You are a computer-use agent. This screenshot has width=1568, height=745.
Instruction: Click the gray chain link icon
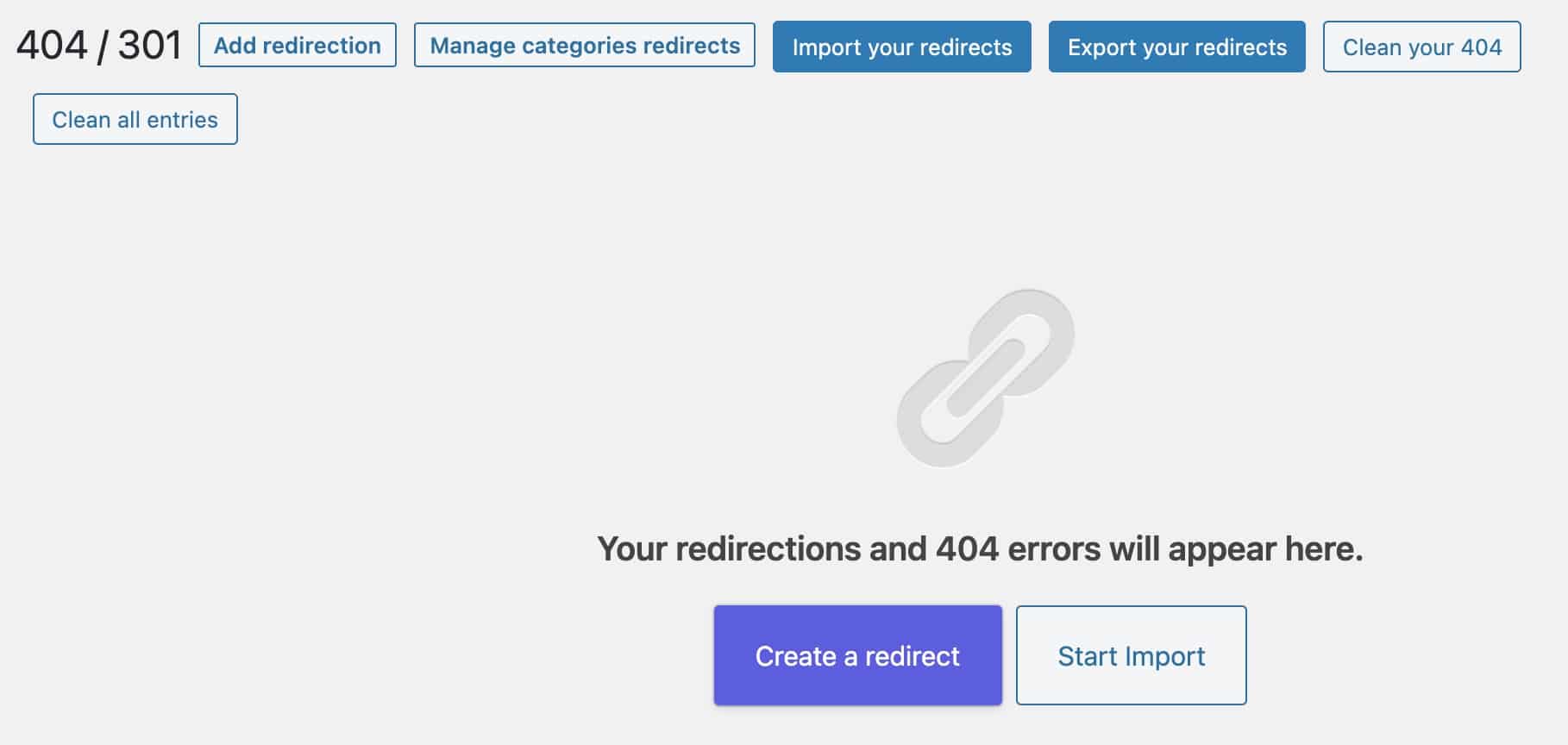[x=985, y=378]
